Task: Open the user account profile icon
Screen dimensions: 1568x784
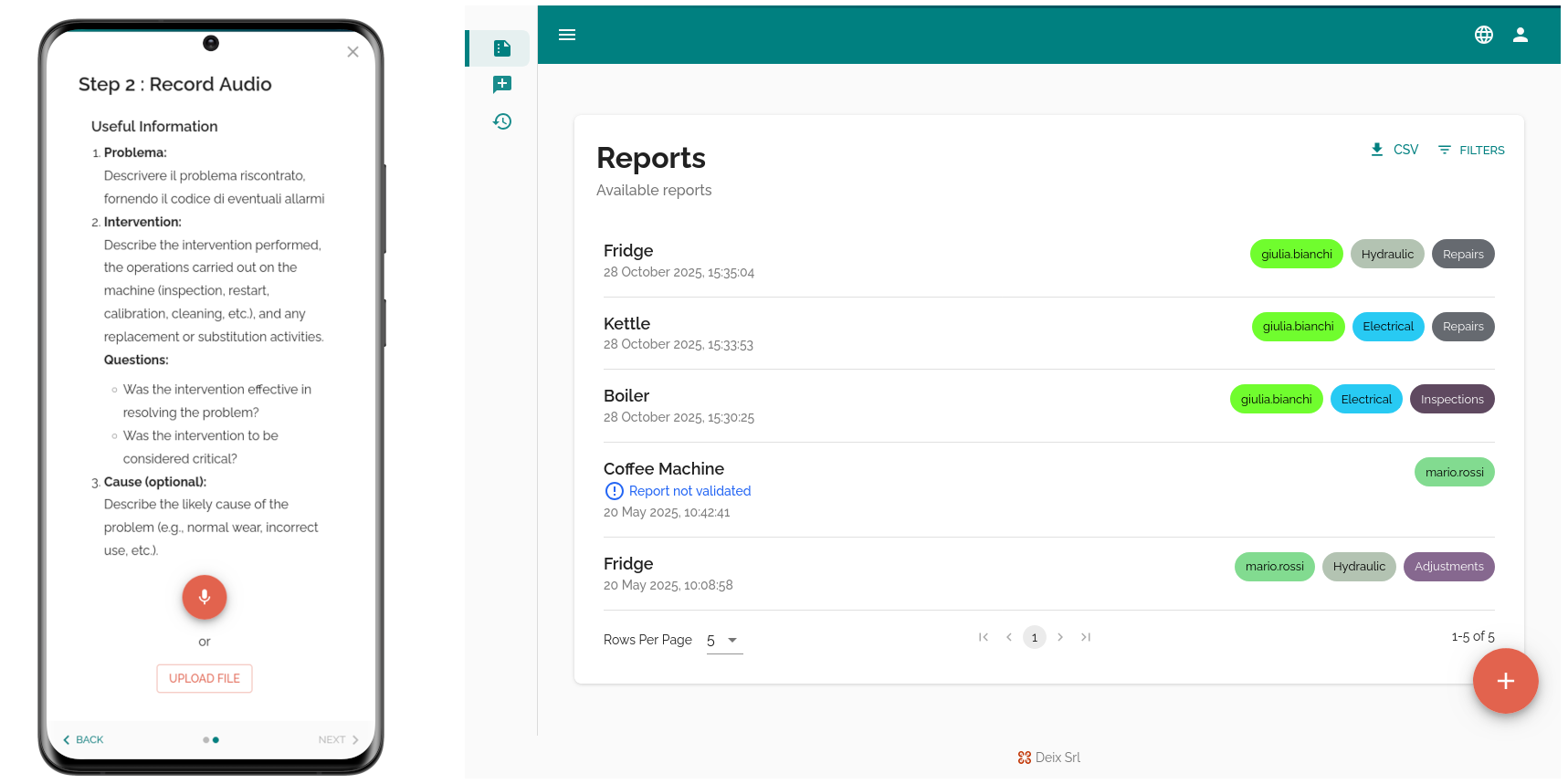Action: 1521,35
